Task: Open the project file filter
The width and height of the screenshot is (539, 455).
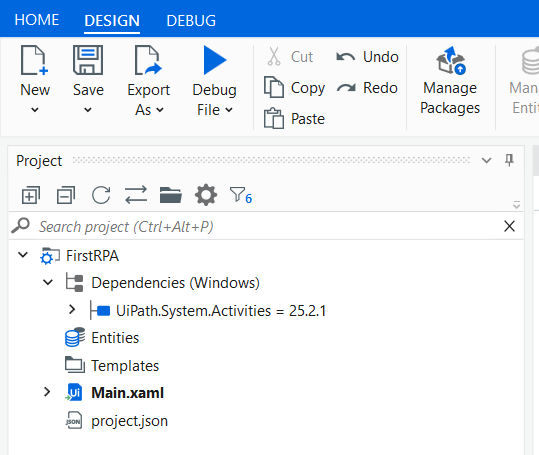Action: pyautogui.click(x=241, y=195)
